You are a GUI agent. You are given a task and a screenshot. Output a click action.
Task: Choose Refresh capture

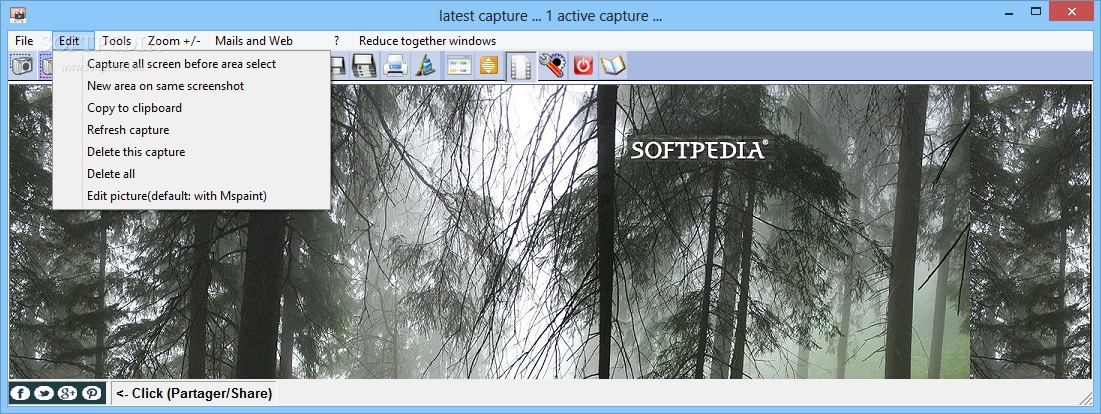tap(192, 130)
